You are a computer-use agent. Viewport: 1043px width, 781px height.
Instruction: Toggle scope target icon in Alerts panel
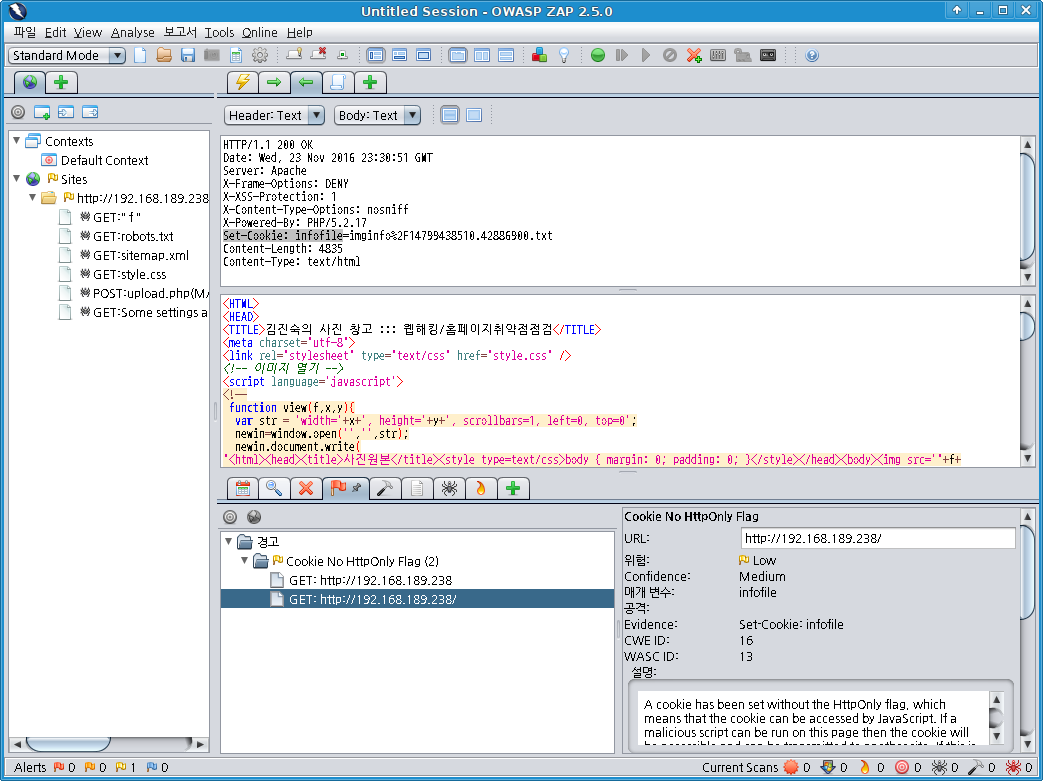pyautogui.click(x=230, y=517)
